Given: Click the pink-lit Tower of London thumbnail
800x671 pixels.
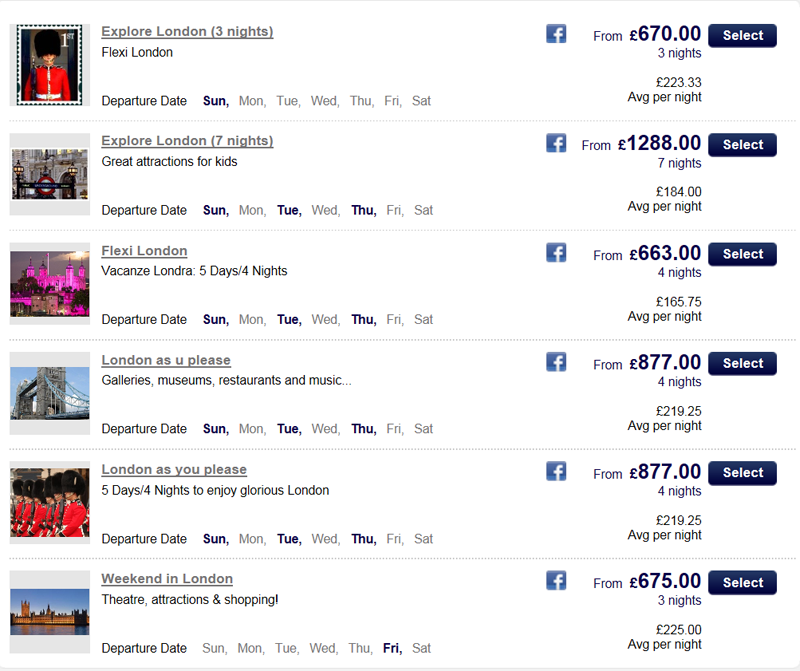Looking at the screenshot, I should (x=49, y=284).
